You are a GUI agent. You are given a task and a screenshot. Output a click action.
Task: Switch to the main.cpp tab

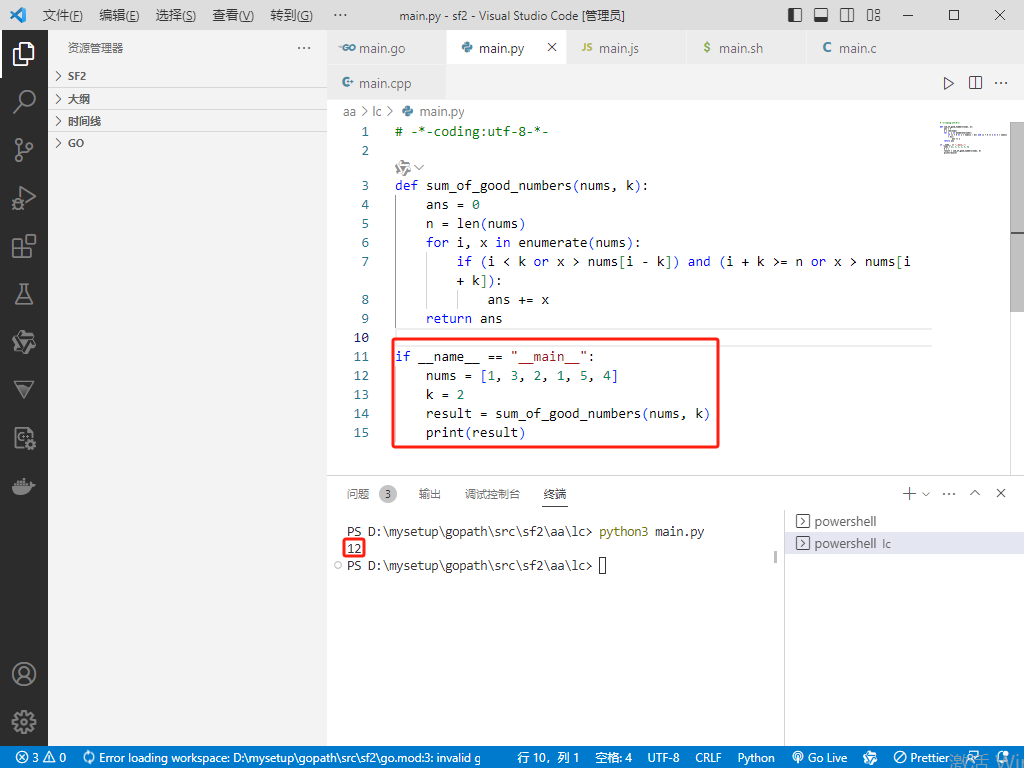tap(387, 83)
